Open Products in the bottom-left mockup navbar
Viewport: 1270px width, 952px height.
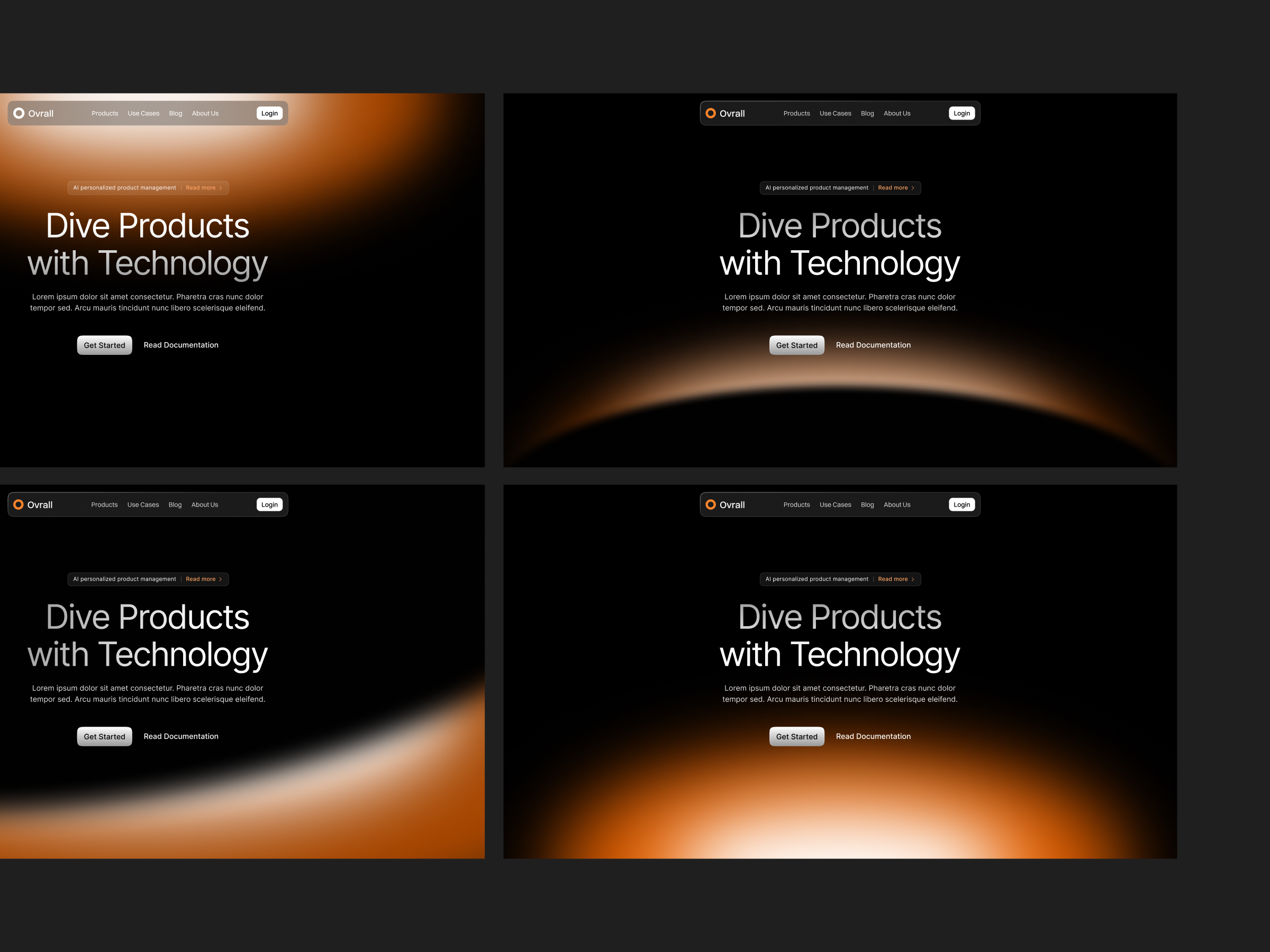point(104,505)
